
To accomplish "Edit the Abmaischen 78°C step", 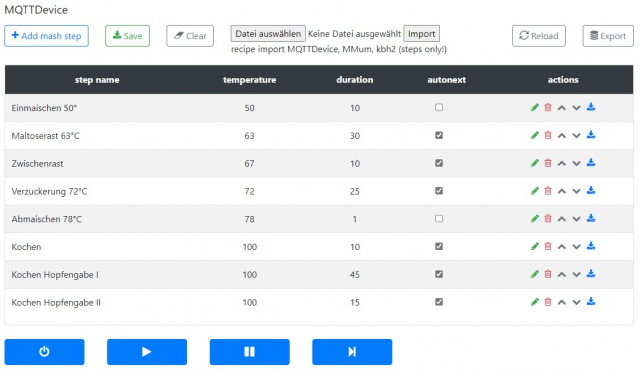I will 535,218.
